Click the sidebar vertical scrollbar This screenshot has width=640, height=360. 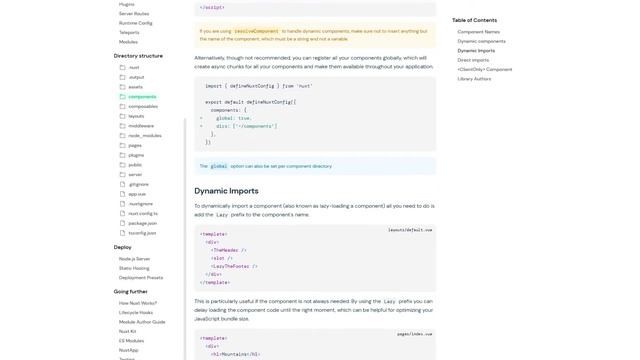tap(185, 239)
